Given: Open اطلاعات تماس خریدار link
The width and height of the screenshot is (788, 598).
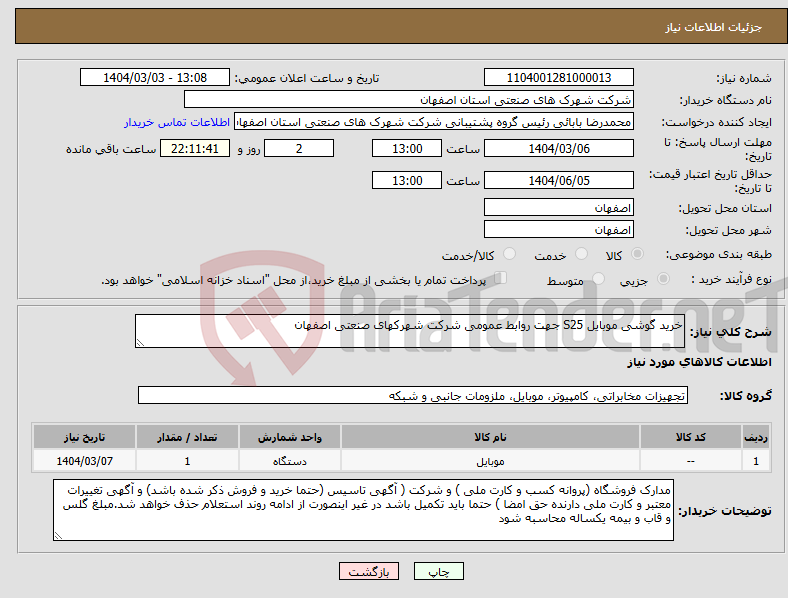Looking at the screenshot, I should coord(177,122).
